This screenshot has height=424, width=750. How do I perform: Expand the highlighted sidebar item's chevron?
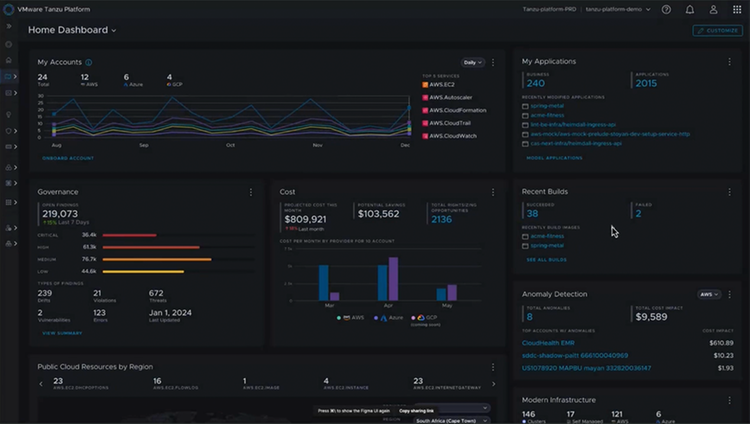[x=15, y=77]
